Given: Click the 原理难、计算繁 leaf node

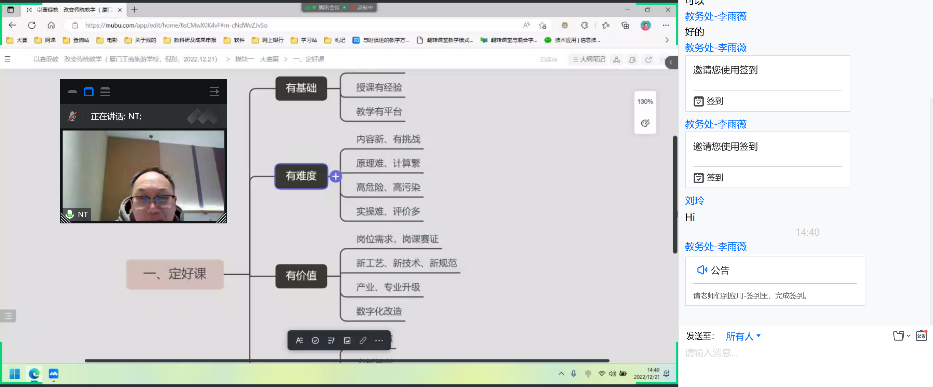Looking at the screenshot, I should (388, 163).
